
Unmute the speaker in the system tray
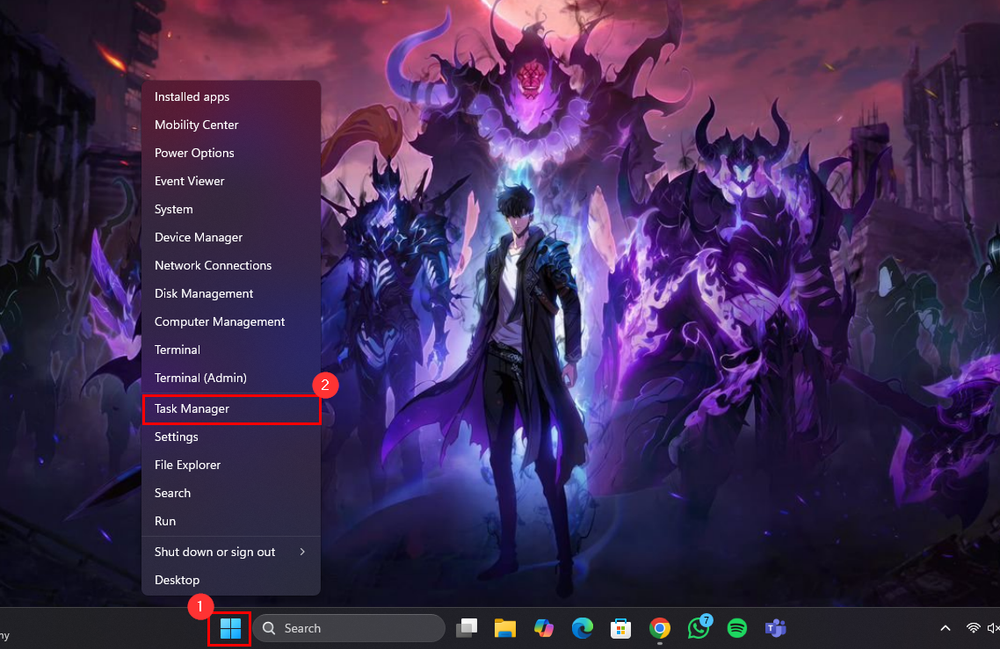[994, 628]
